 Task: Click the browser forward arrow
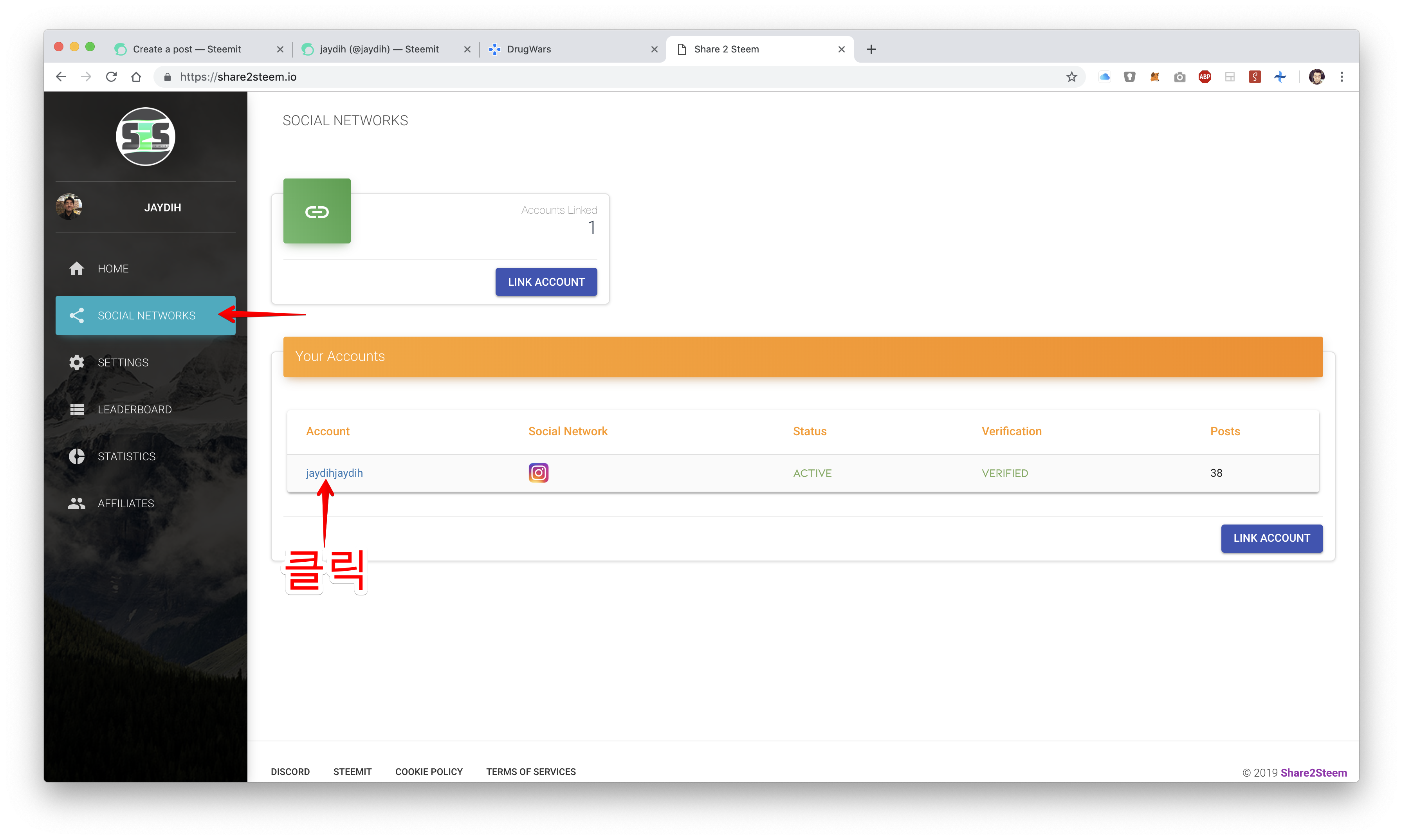tap(86, 77)
